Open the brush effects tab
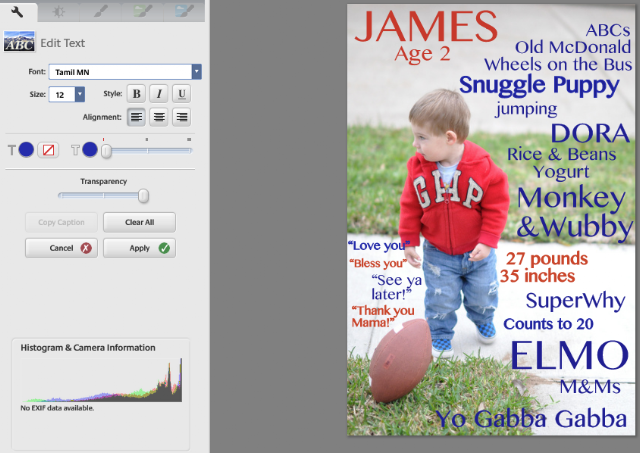Viewport: 640px width, 453px height. 100,12
